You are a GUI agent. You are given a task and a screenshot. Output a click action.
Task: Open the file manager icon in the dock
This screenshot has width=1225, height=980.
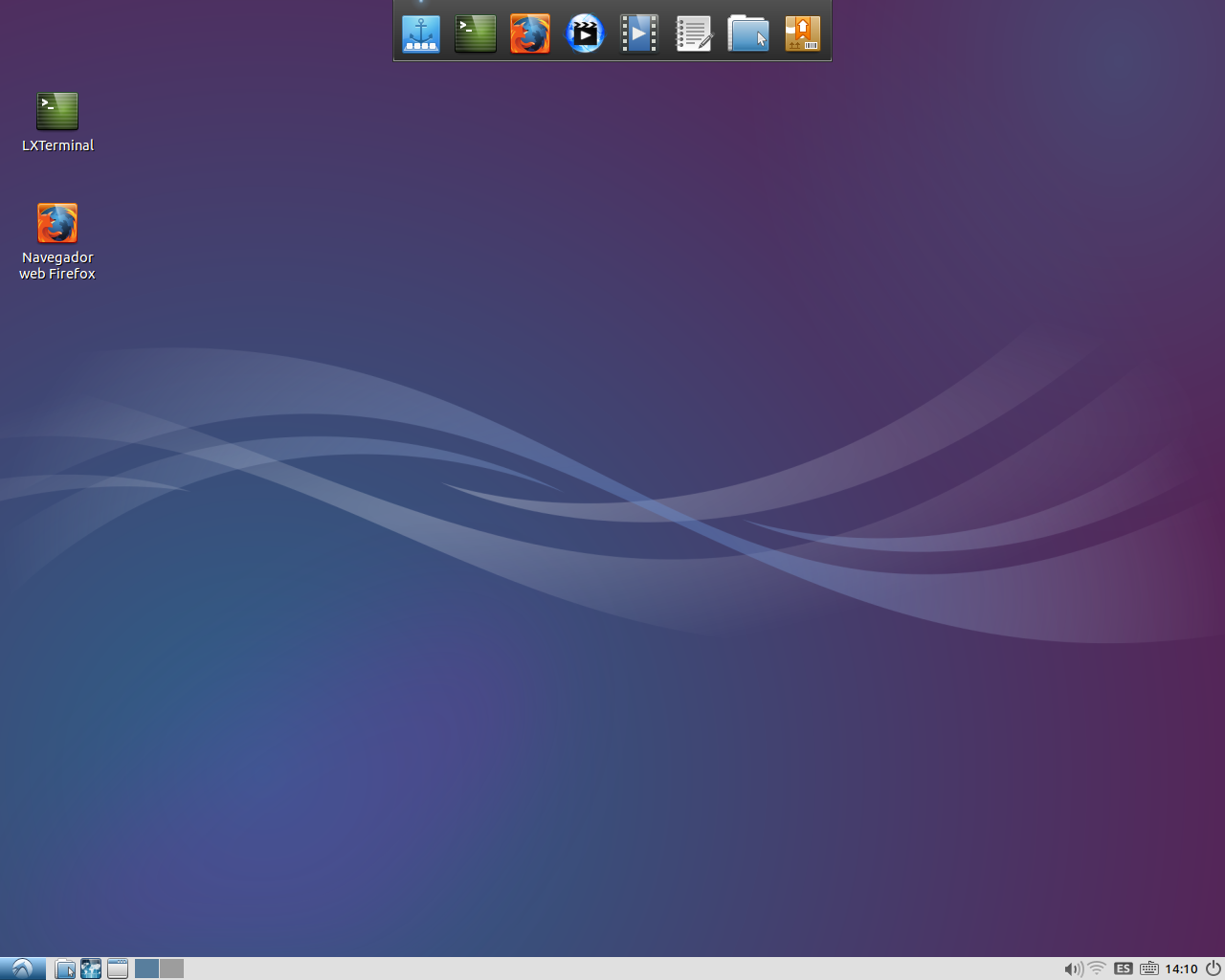748,32
